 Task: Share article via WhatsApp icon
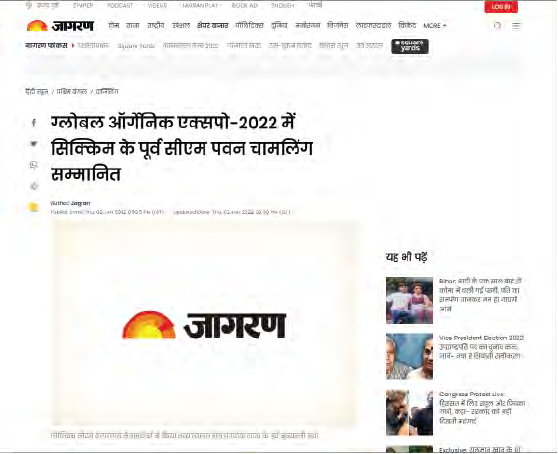[x=33, y=165]
